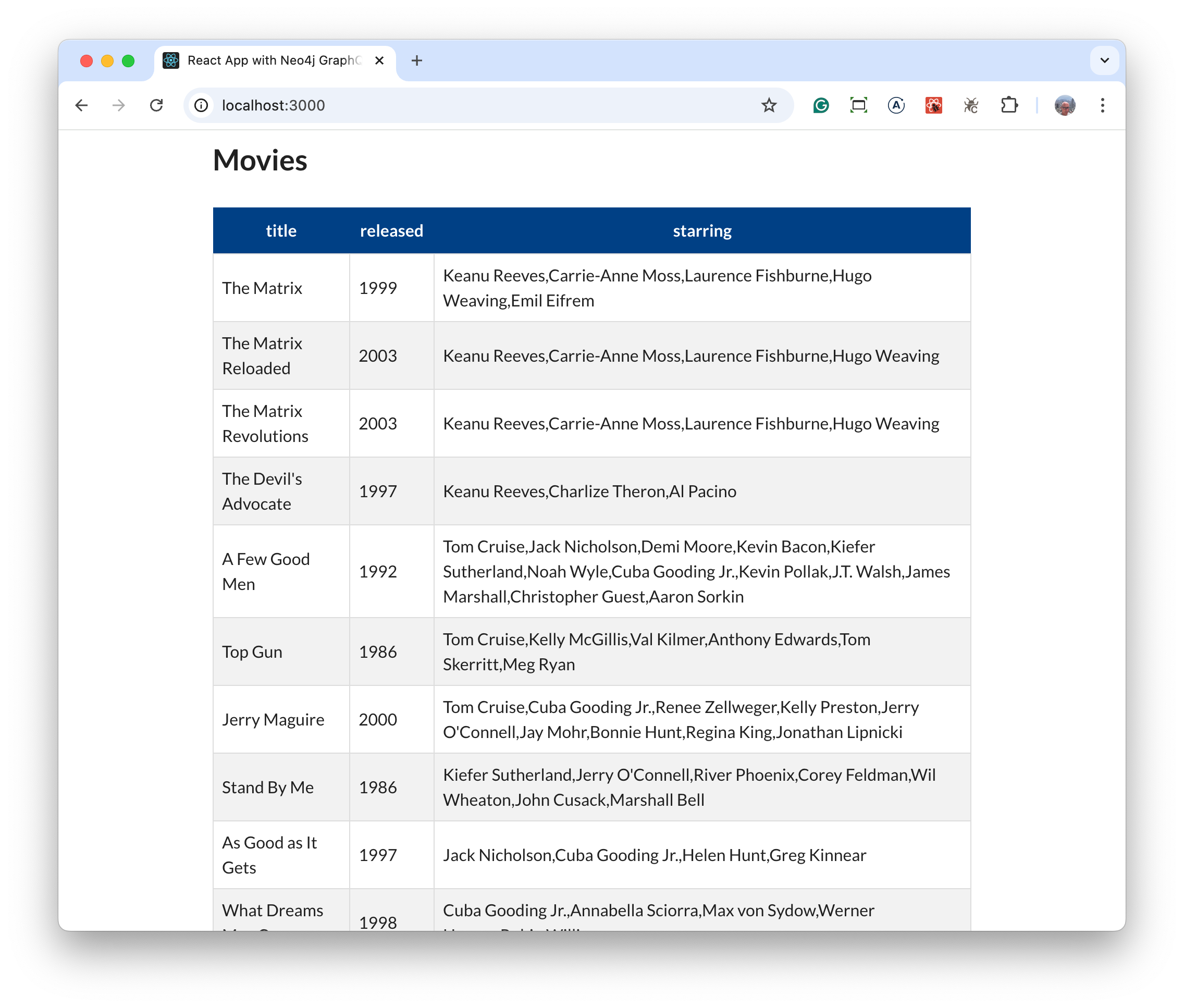Screen dimensions: 1184x1008
Task: Click the starring cast of The Matrix
Action: point(702,288)
